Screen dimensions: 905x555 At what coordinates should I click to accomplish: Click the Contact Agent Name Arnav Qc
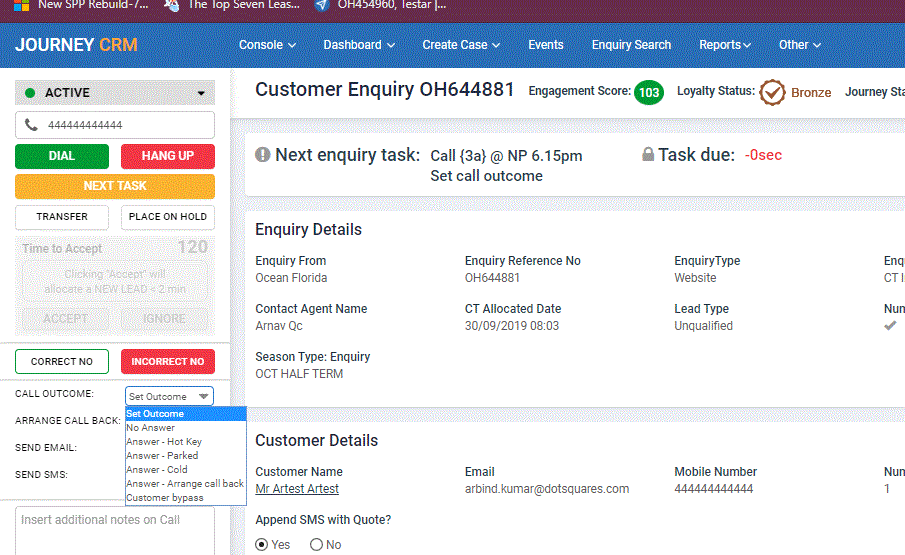(x=279, y=325)
